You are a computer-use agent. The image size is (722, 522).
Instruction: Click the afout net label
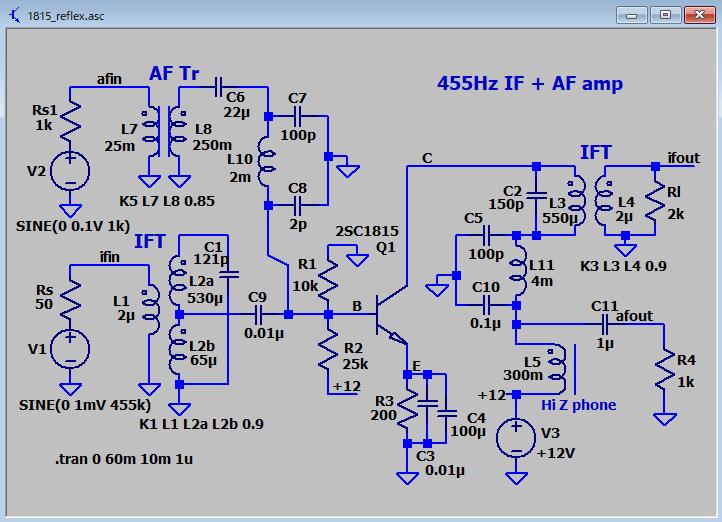tap(634, 316)
